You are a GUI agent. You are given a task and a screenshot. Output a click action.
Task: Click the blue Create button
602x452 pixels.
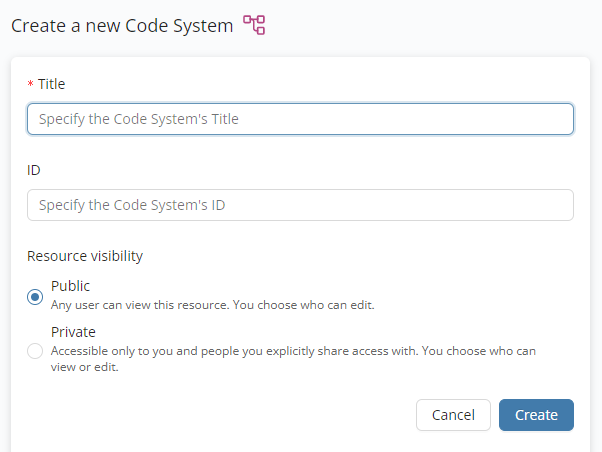(536, 415)
